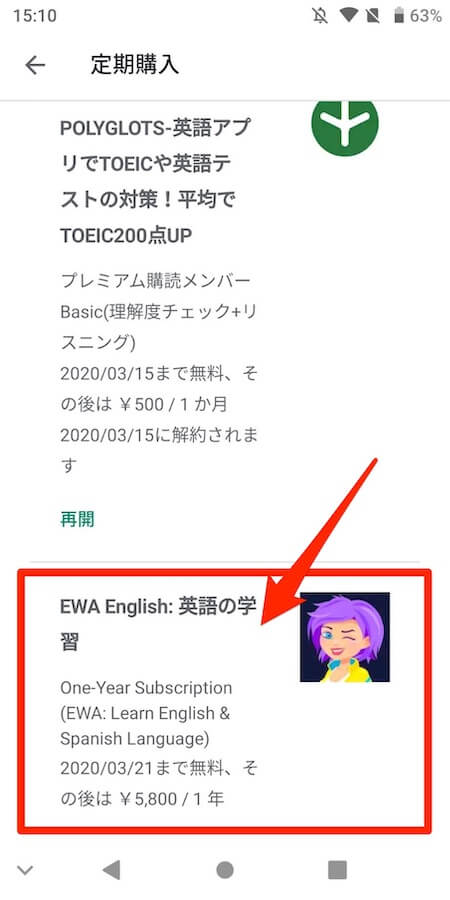The height and width of the screenshot is (900, 450).
Task: Tap the Android back triangle navigation button
Action: [111, 870]
